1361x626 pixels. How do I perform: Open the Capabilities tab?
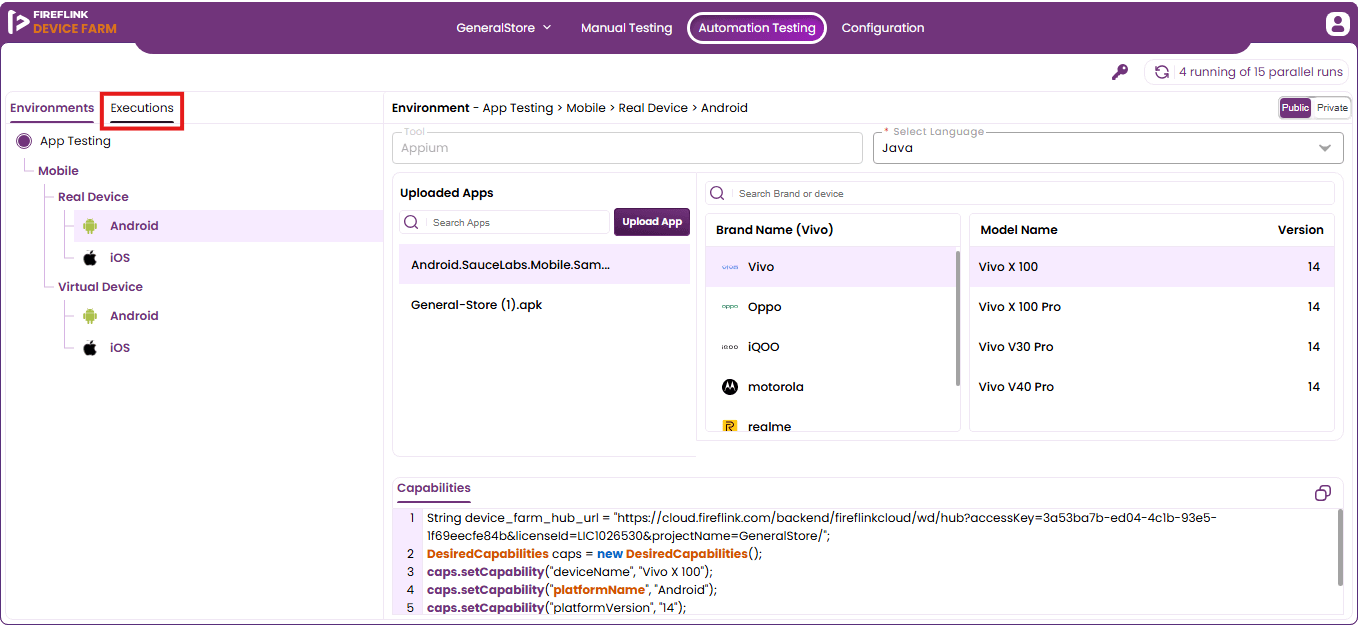pos(434,489)
